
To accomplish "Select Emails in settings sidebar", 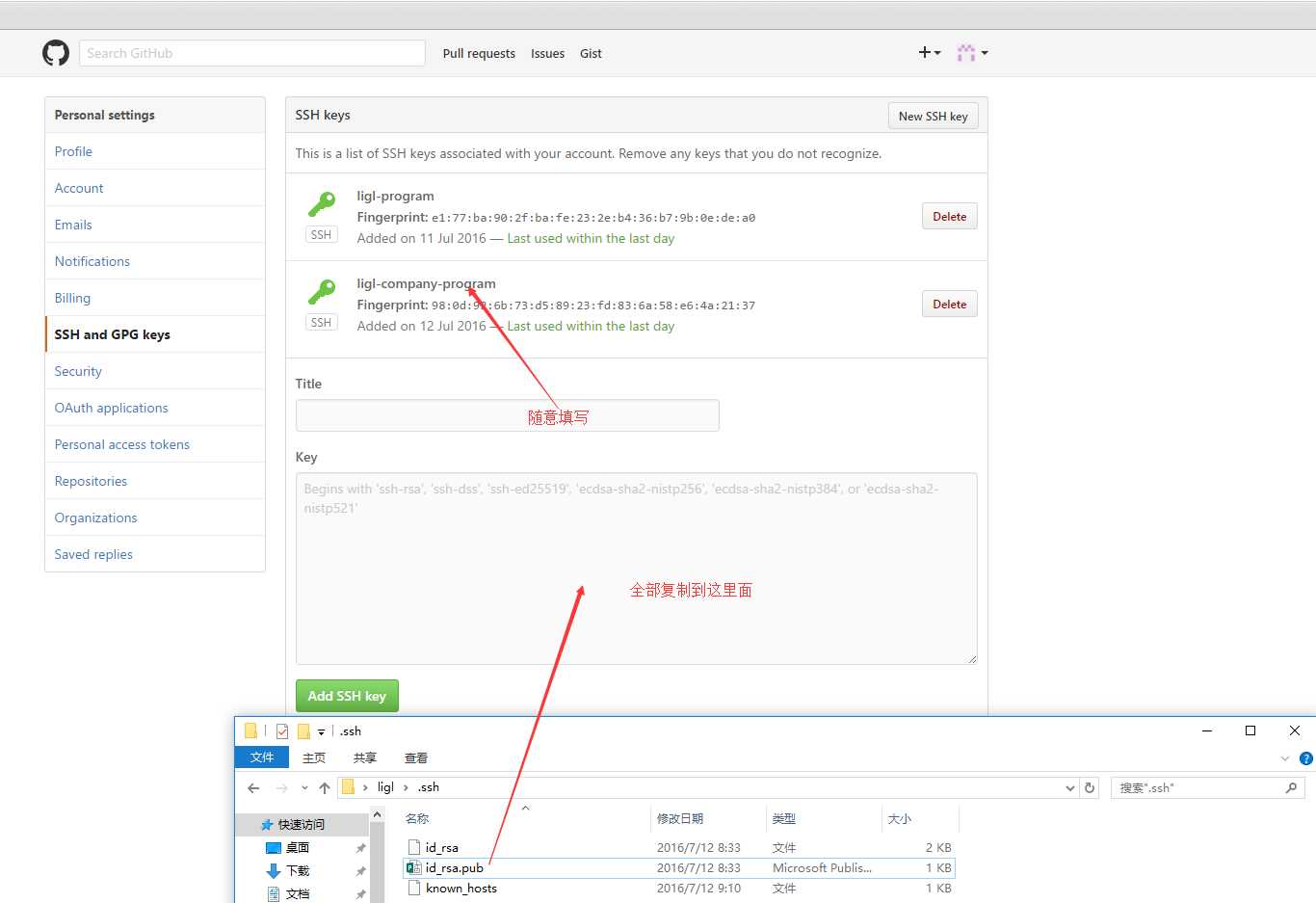I will click(155, 225).
